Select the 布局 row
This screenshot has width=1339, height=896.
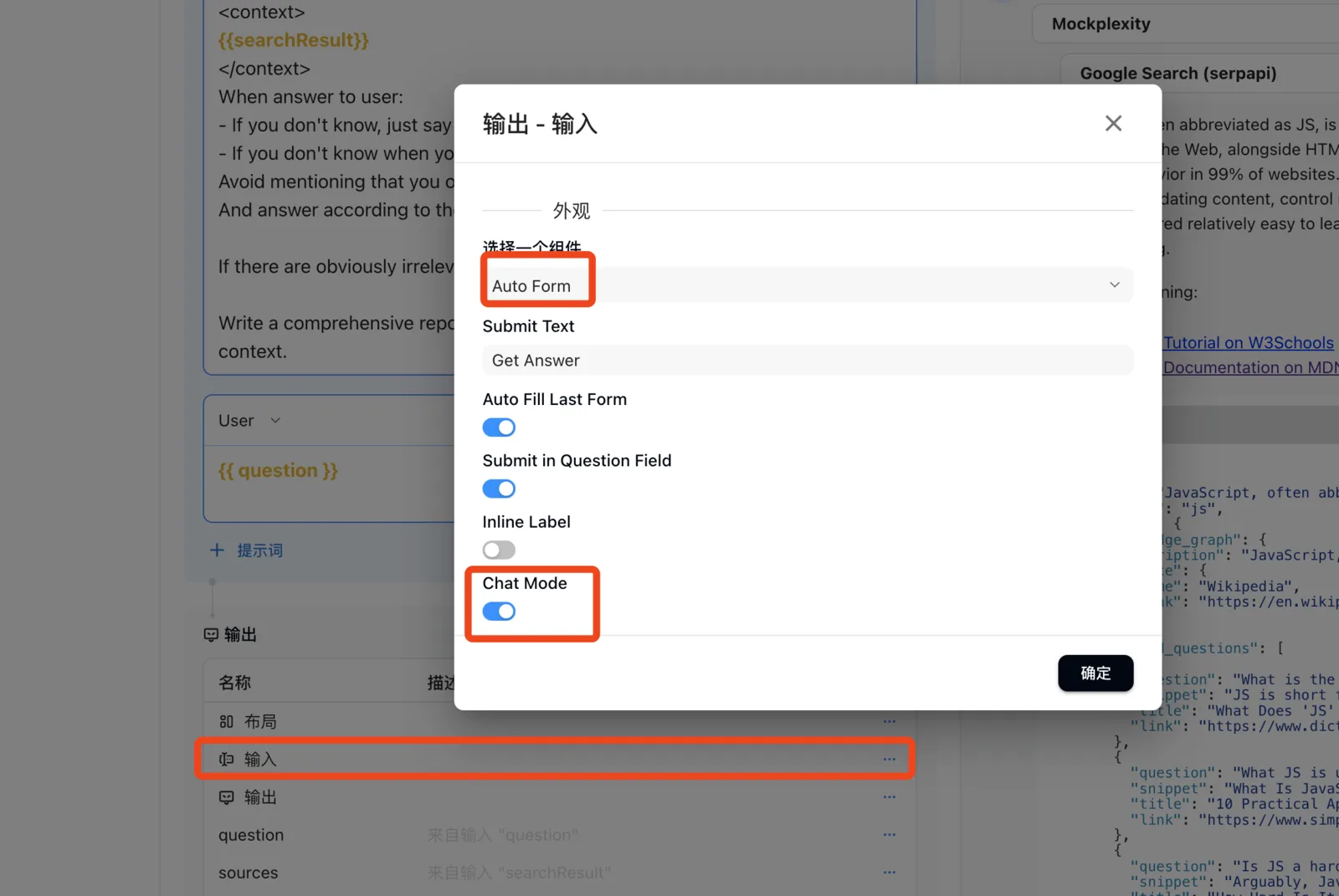click(x=559, y=721)
